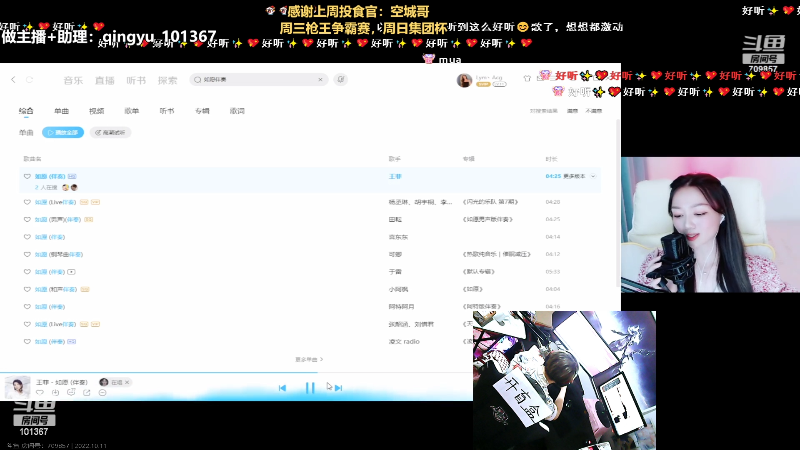This screenshot has height=450, width=800.
Task: Favorite the 如愿 (和声伴奏) row heart
Action: click(27, 289)
